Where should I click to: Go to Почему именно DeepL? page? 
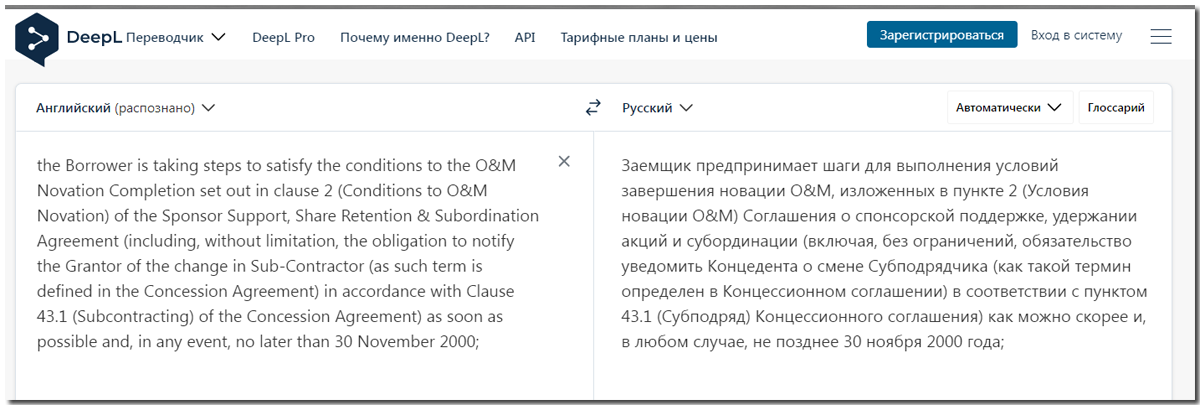click(x=414, y=37)
